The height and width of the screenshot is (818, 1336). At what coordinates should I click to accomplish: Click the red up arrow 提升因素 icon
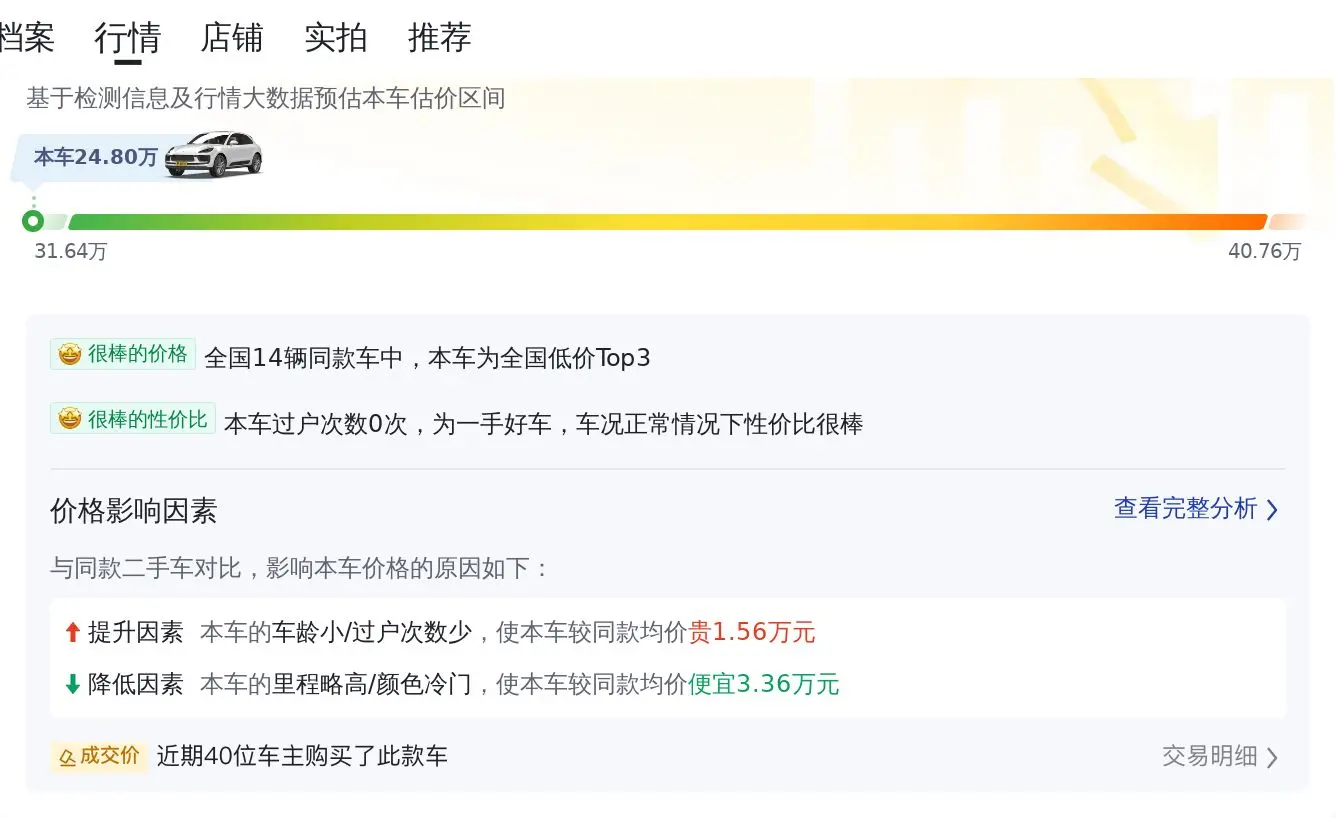[x=72, y=632]
